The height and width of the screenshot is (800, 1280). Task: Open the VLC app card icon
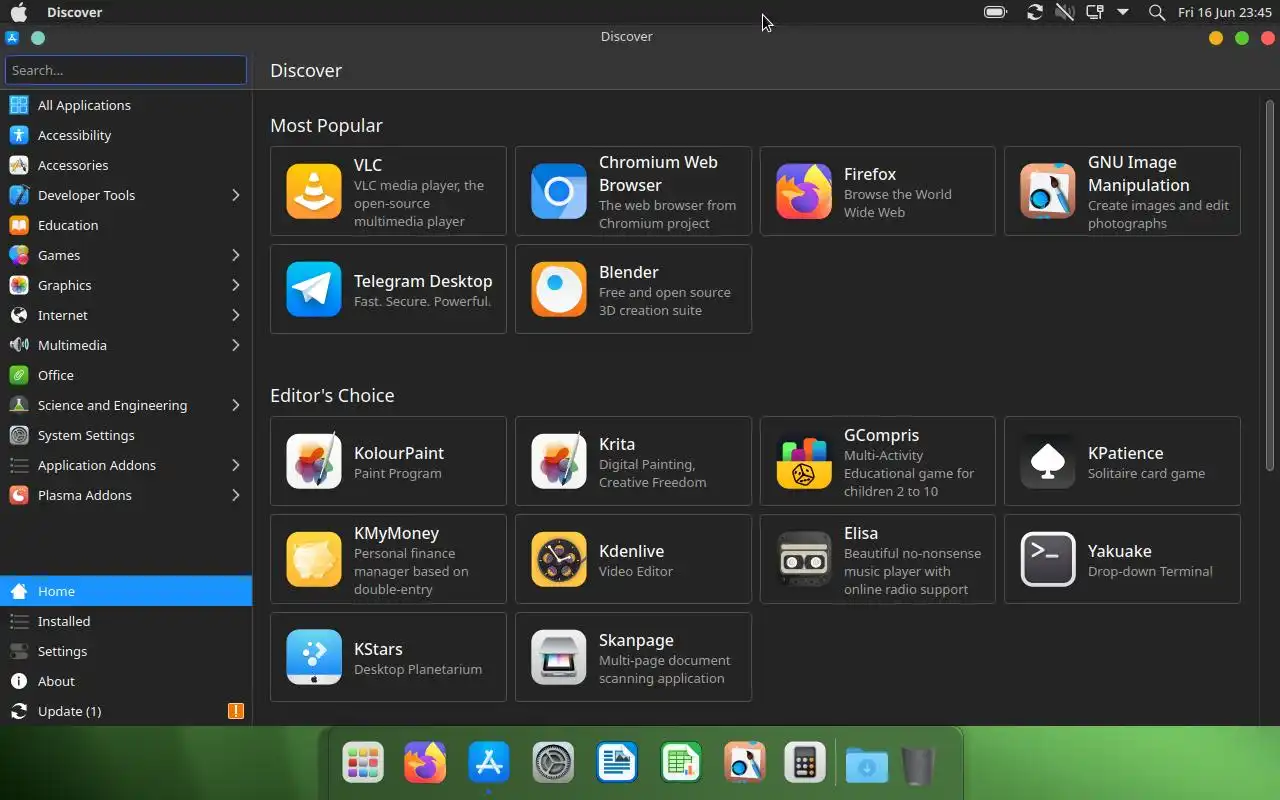pos(314,191)
